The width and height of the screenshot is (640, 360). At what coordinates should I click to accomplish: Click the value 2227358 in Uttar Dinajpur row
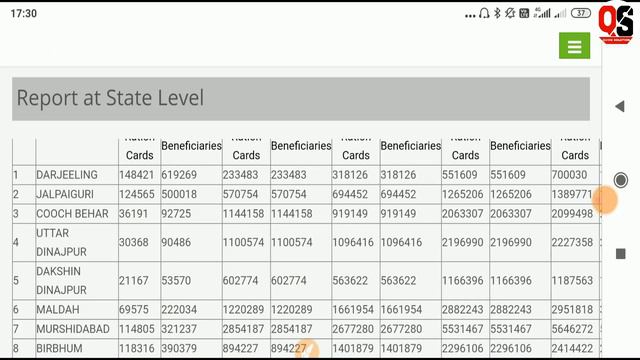pyautogui.click(x=572, y=242)
